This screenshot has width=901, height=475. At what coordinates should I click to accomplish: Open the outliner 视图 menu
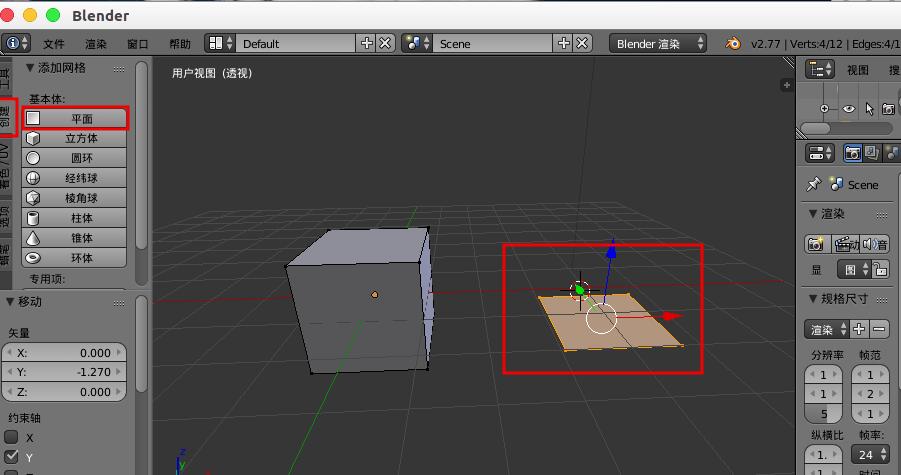pos(857,70)
